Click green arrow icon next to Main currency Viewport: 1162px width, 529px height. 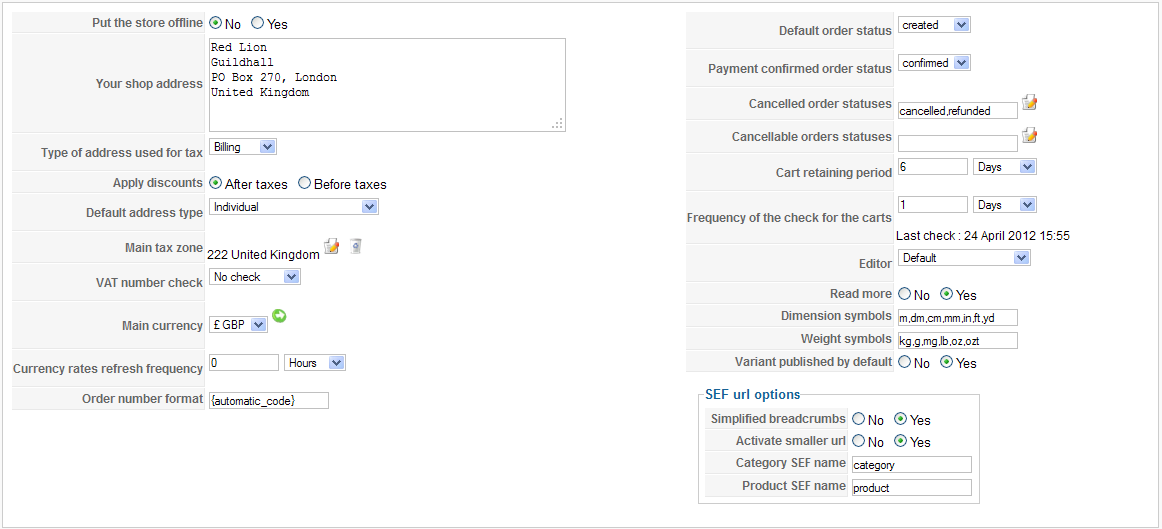pyautogui.click(x=279, y=316)
